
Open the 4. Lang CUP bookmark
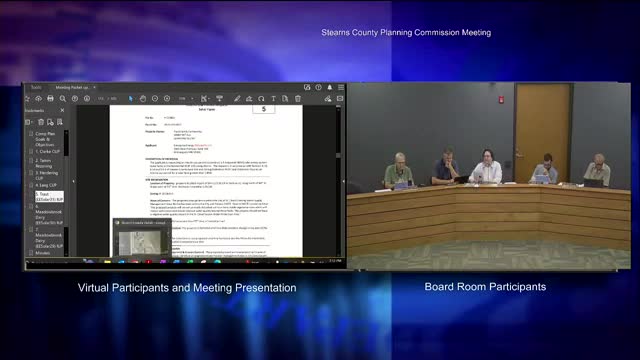(x=46, y=185)
